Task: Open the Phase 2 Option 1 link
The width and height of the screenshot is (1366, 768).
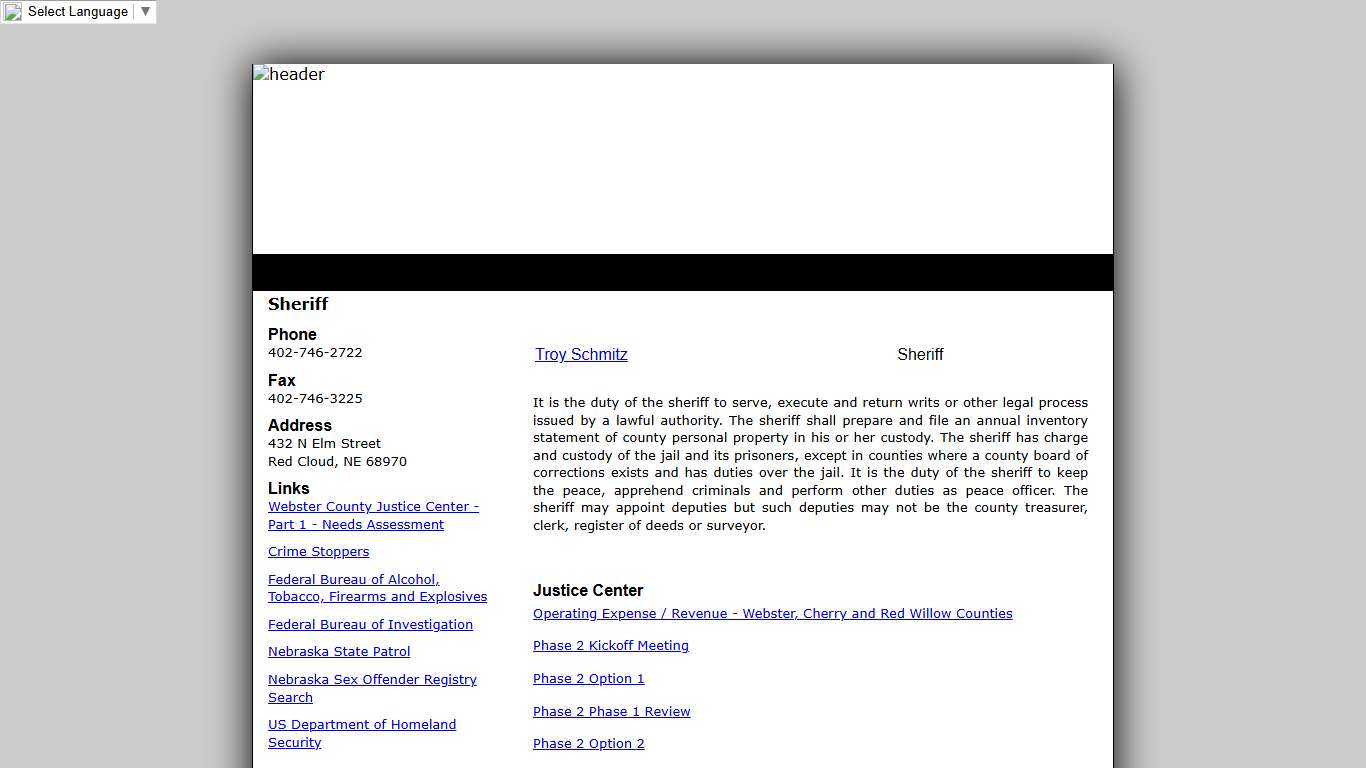Action: 588,679
